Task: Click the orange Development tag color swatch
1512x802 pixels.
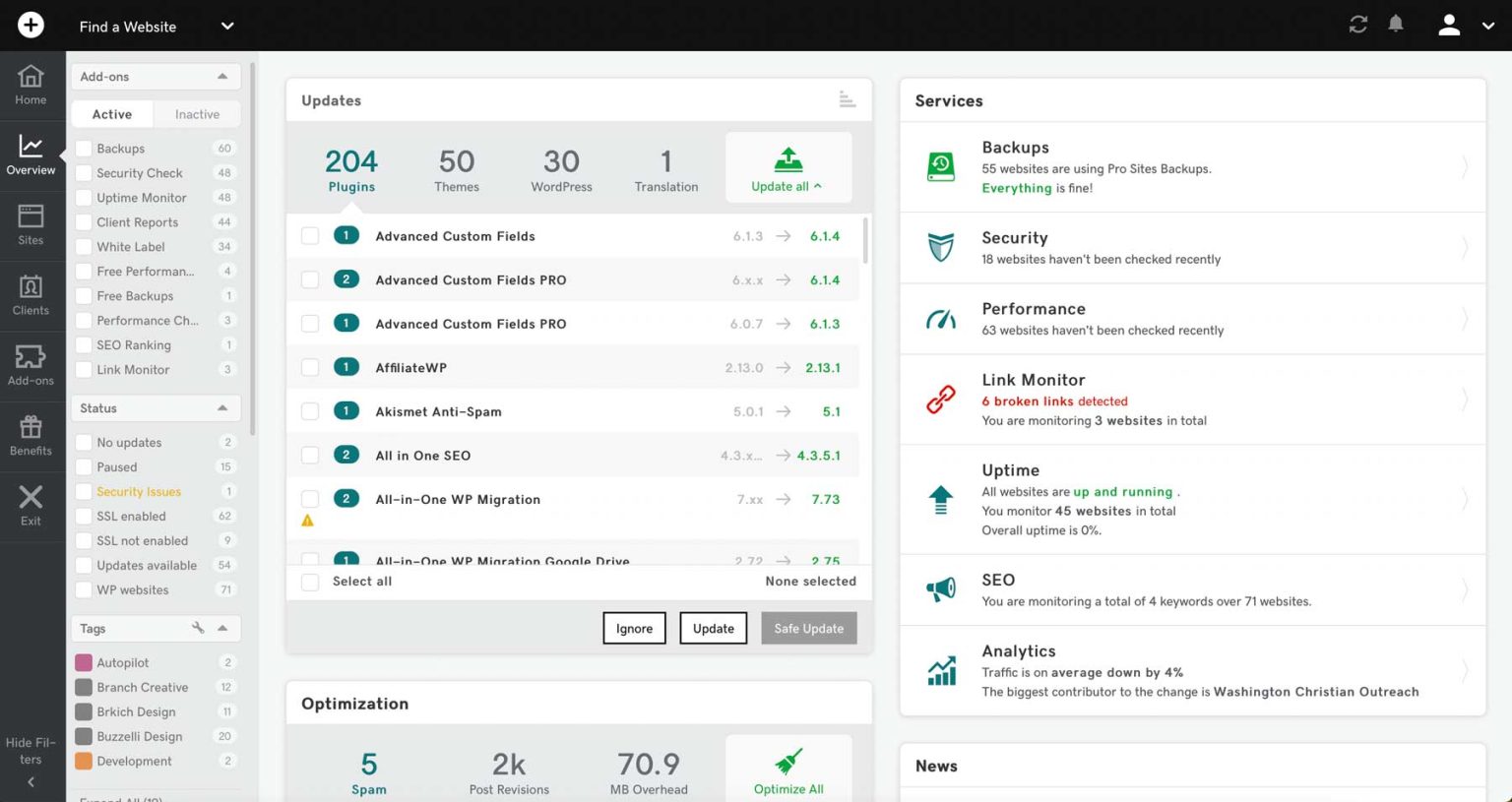Action: coord(84,761)
